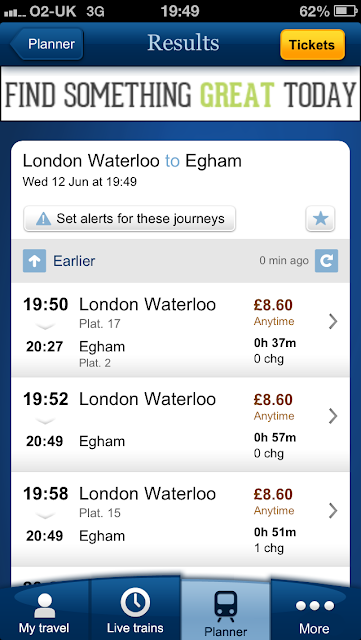Expand 19:52 journey details chevron
This screenshot has height=640, width=361.
[x=333, y=416]
